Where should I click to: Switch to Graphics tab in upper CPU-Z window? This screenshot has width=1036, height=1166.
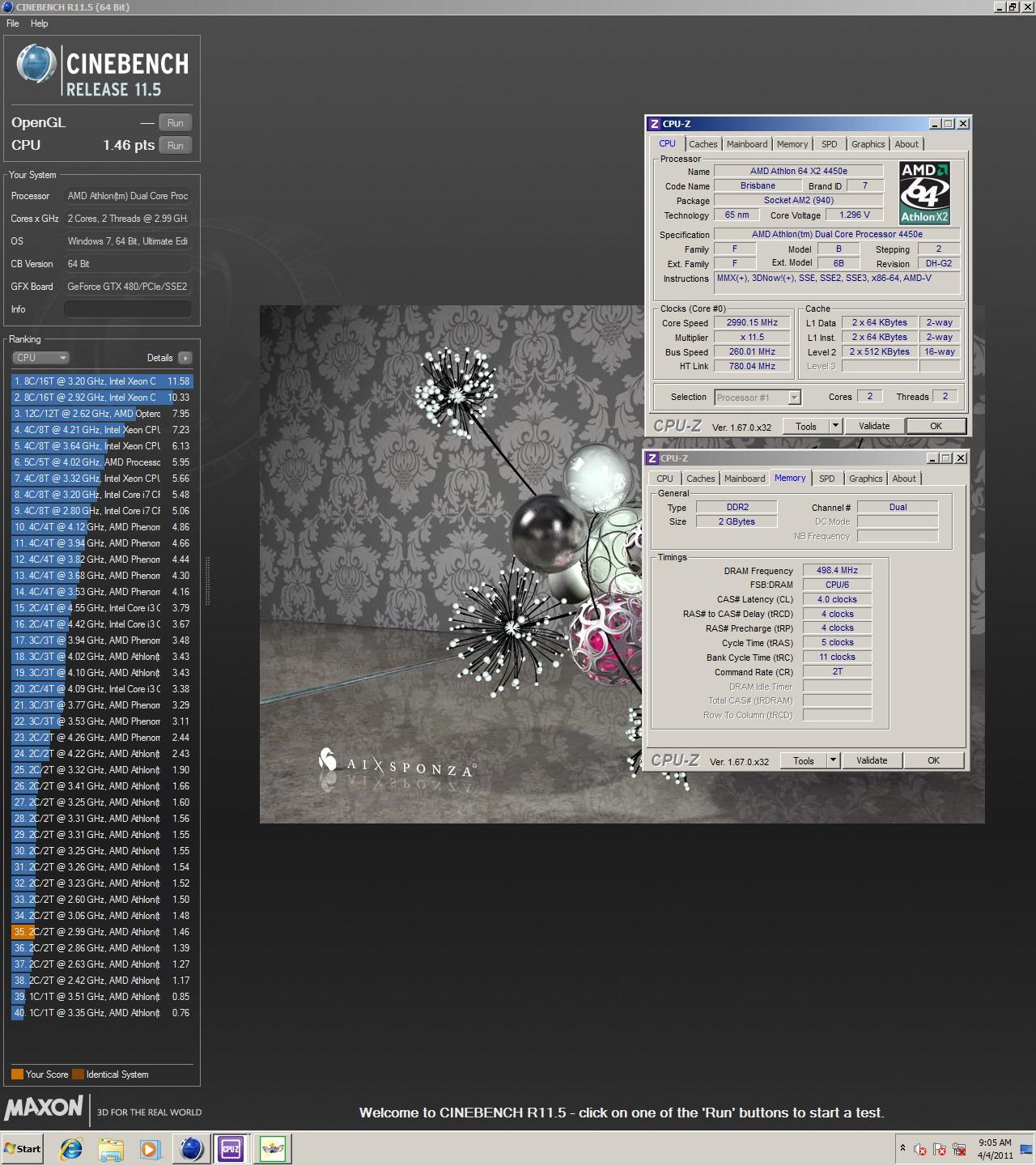point(868,144)
